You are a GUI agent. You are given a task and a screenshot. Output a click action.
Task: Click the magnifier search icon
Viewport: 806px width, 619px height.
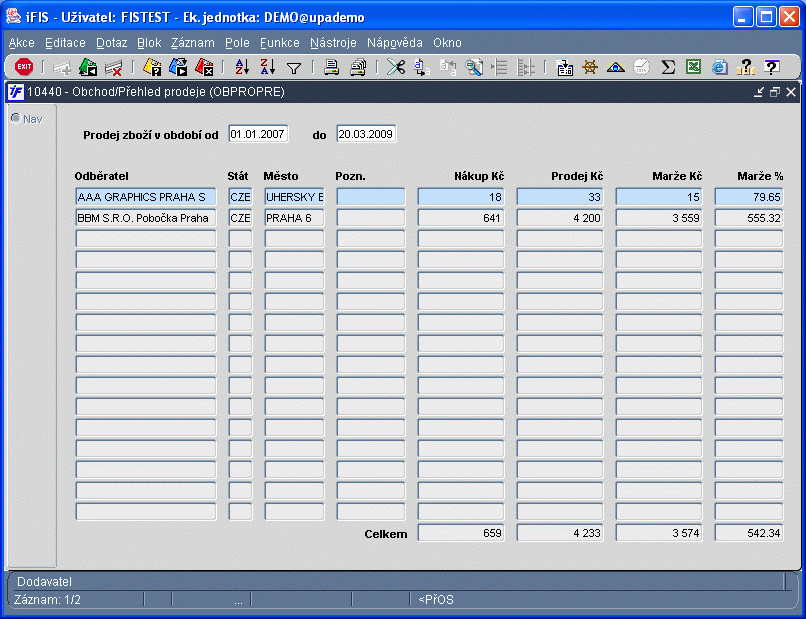[x=473, y=67]
